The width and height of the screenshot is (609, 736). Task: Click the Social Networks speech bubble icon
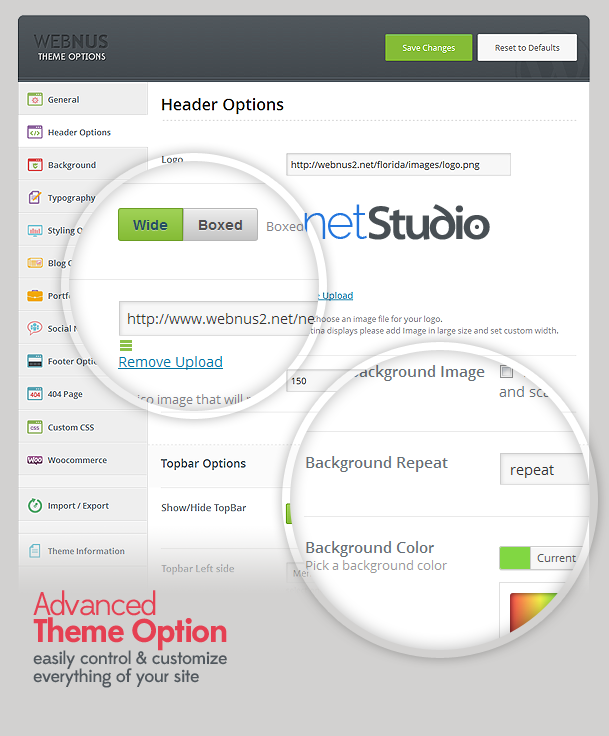pos(35,328)
